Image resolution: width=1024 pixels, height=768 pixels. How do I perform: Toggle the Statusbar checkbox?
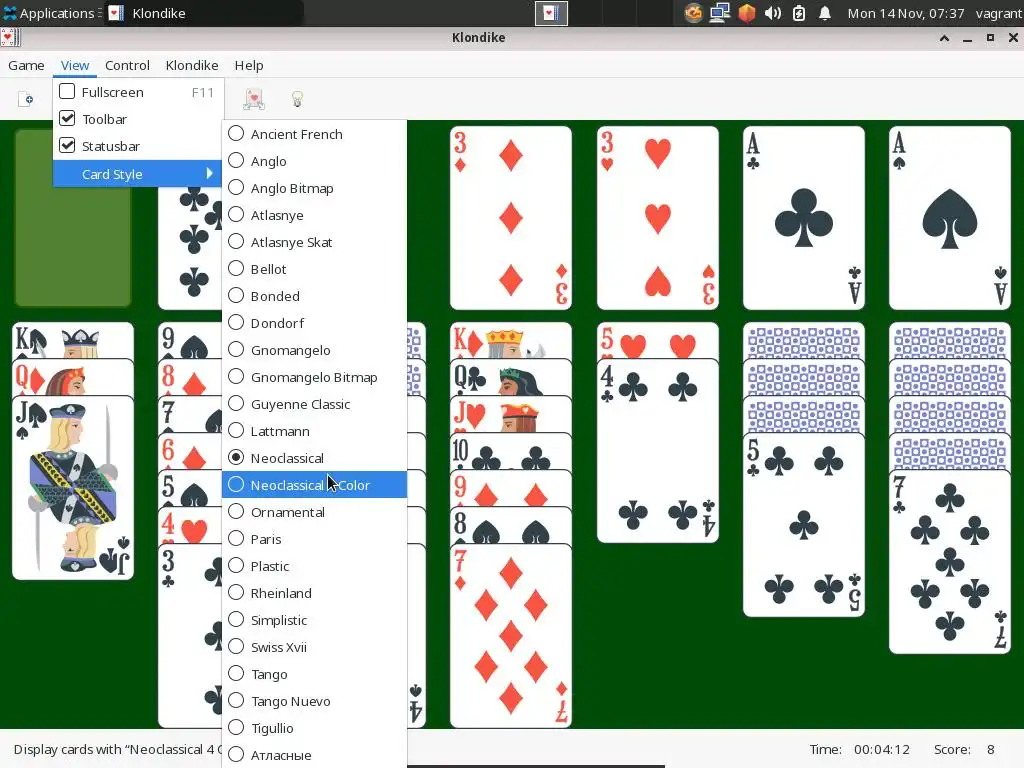tap(67, 145)
